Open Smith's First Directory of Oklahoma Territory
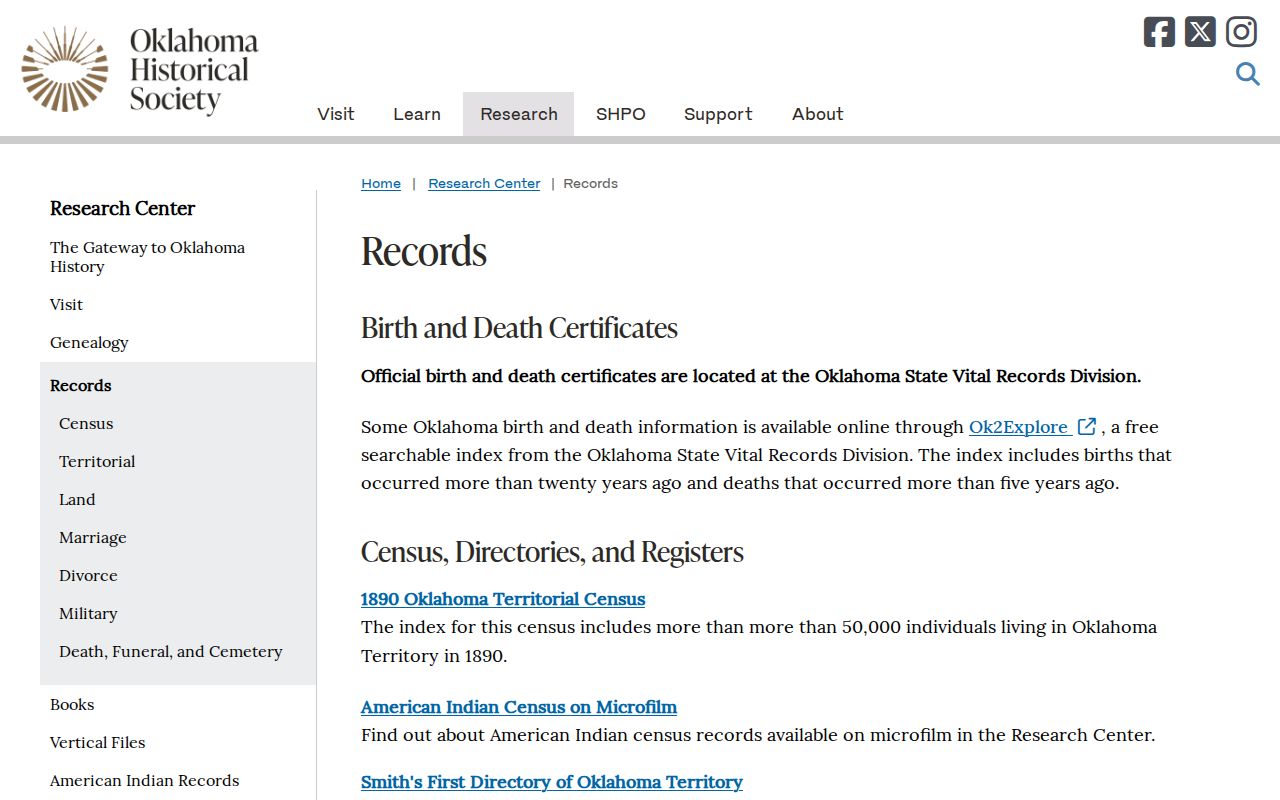The height and width of the screenshot is (800, 1280). (552, 782)
